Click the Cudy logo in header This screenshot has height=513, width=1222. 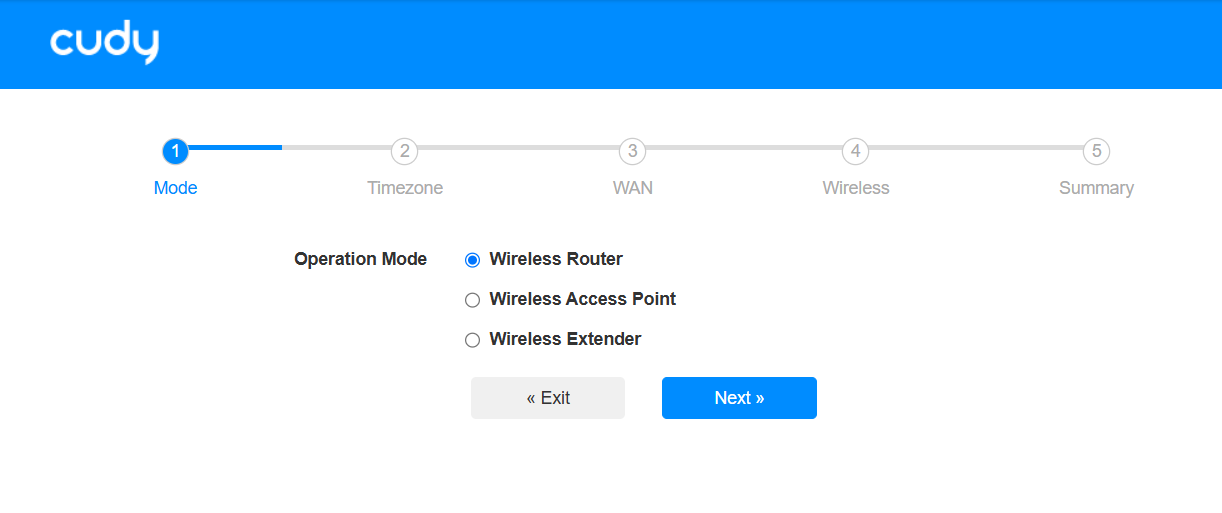pyautogui.click(x=104, y=43)
